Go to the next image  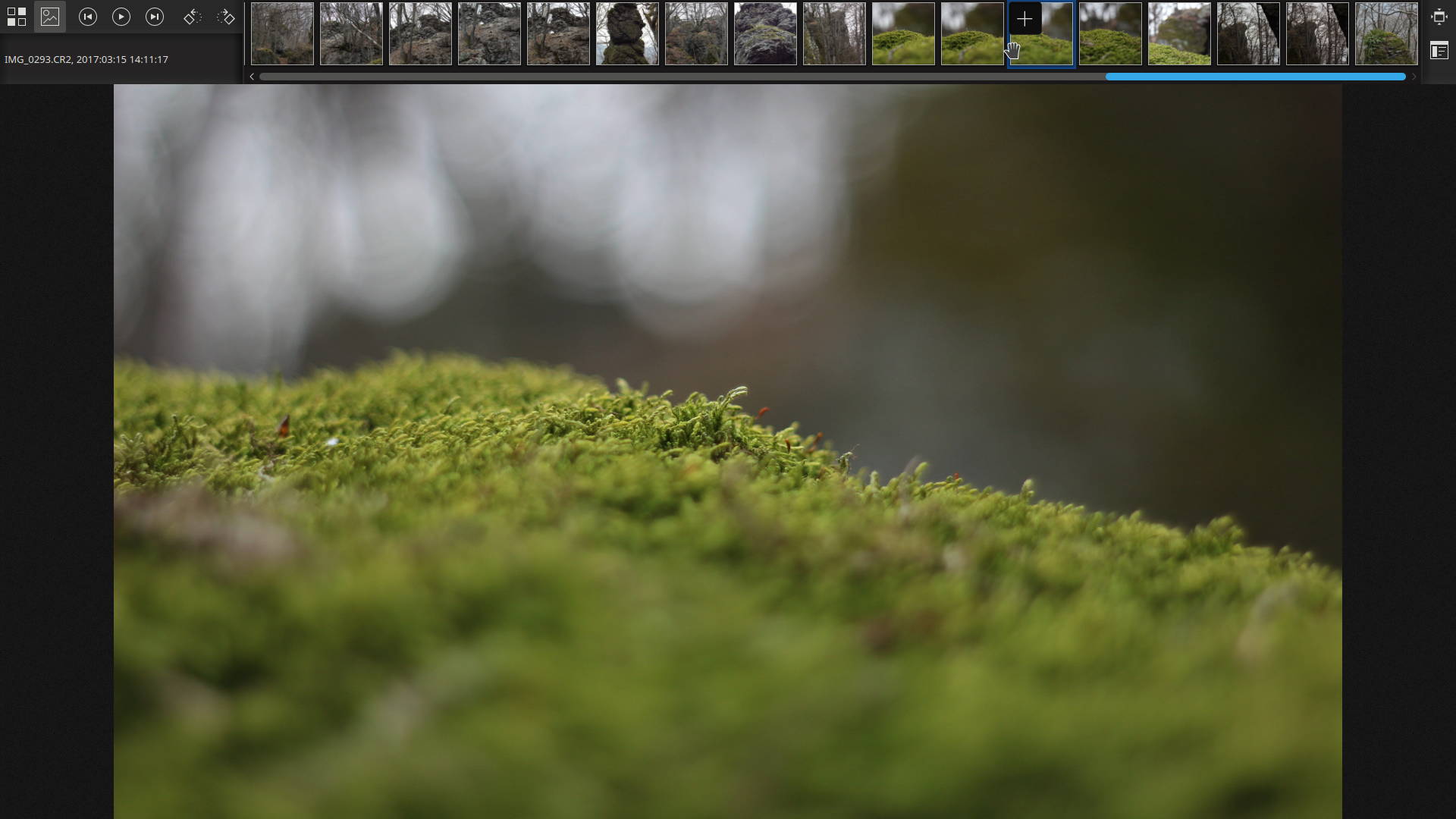(x=155, y=17)
